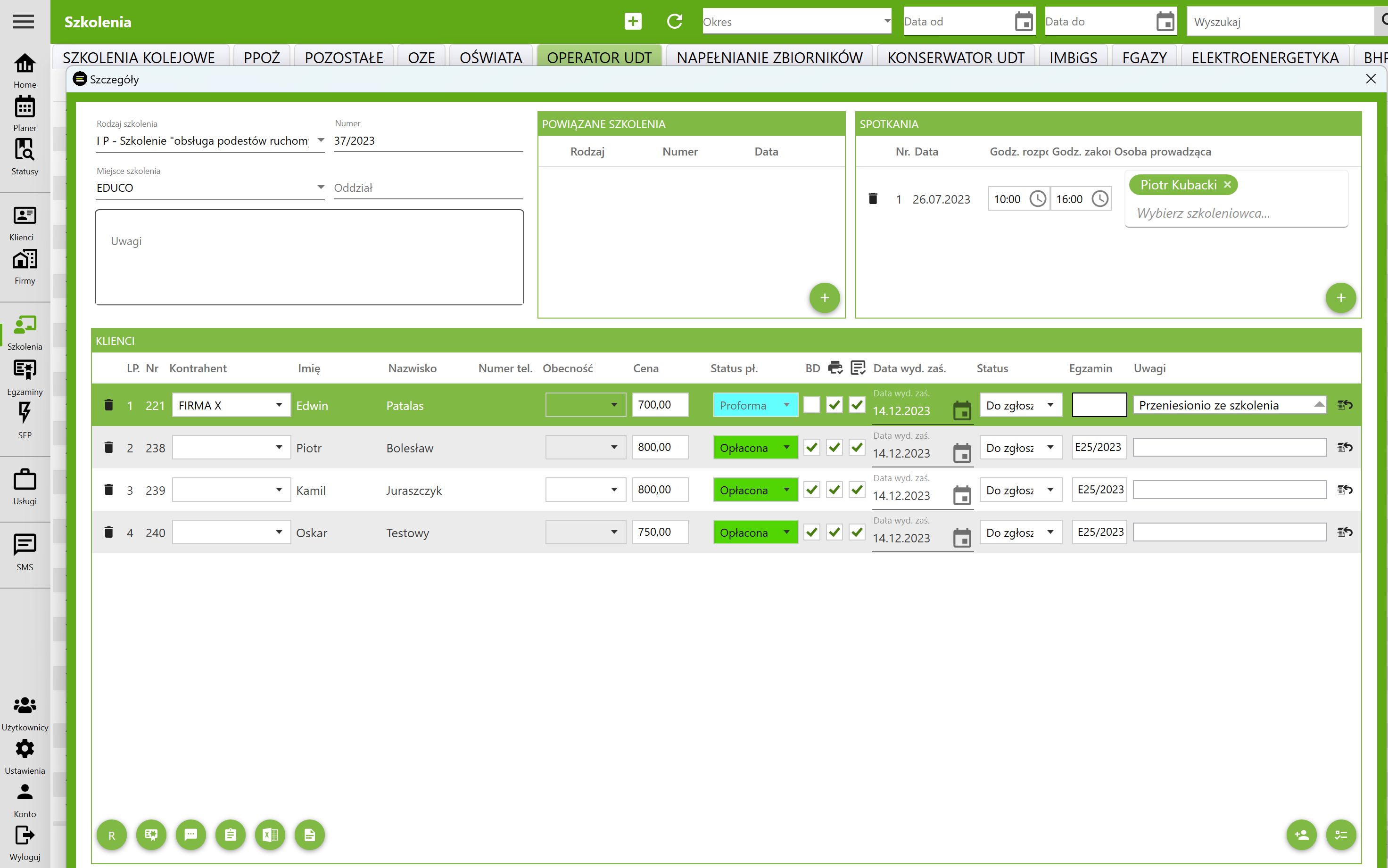The width and height of the screenshot is (1388, 868).
Task: Open Klienci section
Action: pos(25,223)
